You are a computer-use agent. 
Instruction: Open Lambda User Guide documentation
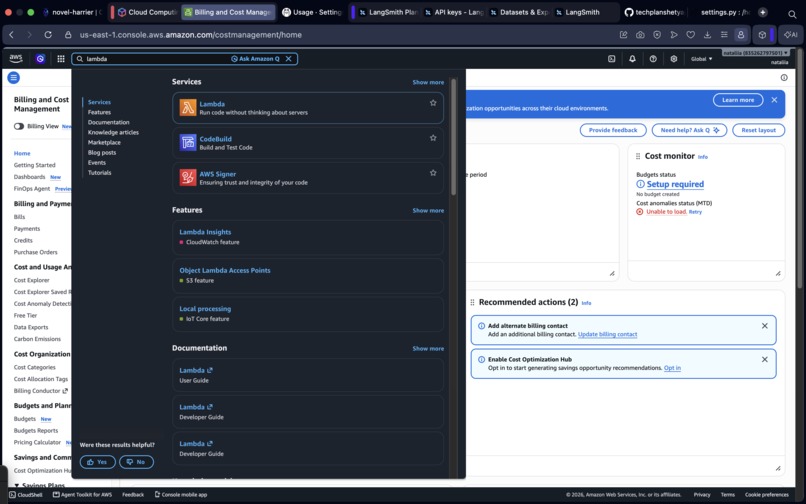coord(196,370)
